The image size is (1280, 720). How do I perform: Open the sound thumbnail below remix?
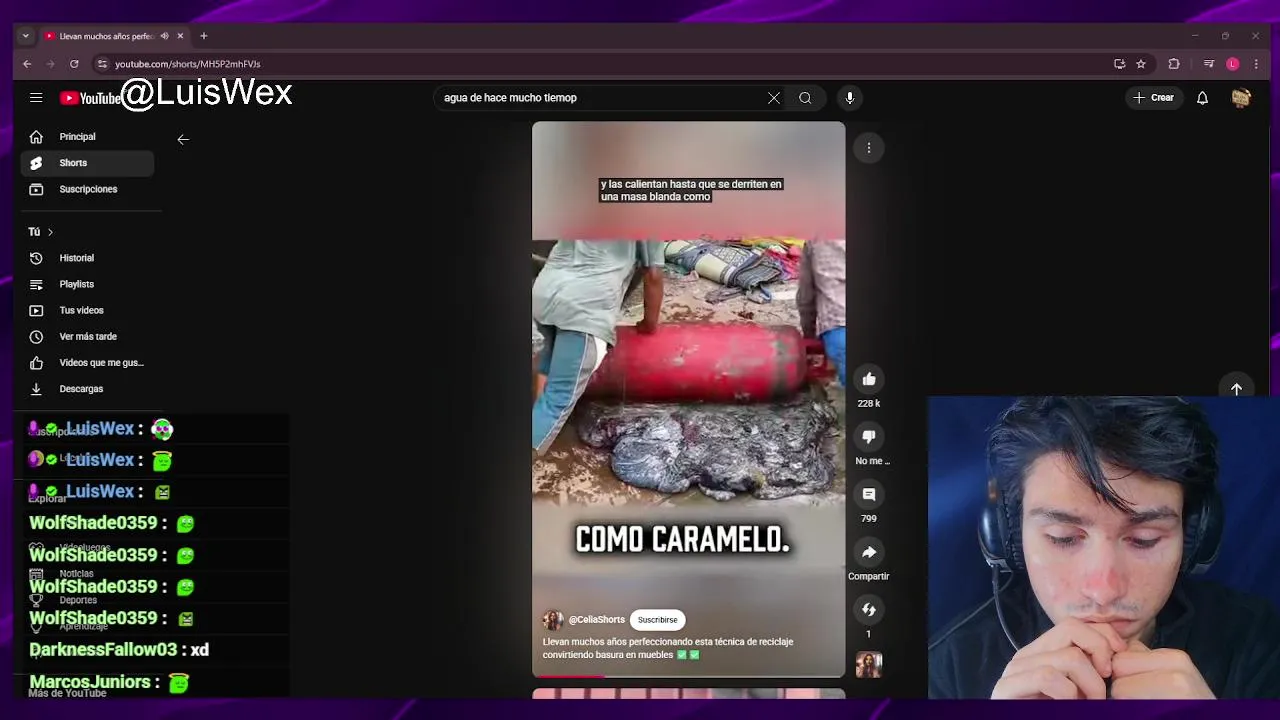869,665
